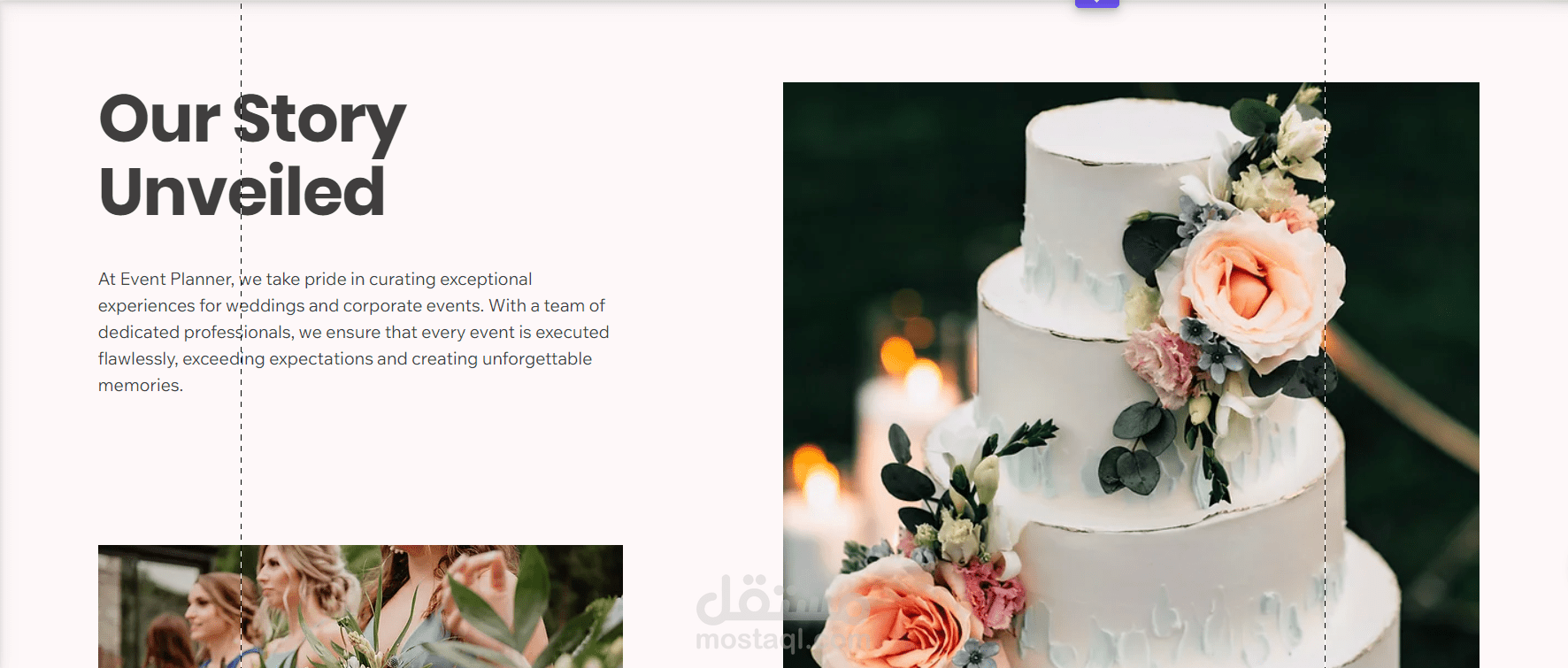This screenshot has height=668, width=1568.
Task: Click the word "Unveiled" in the heading
Action: 242,191
